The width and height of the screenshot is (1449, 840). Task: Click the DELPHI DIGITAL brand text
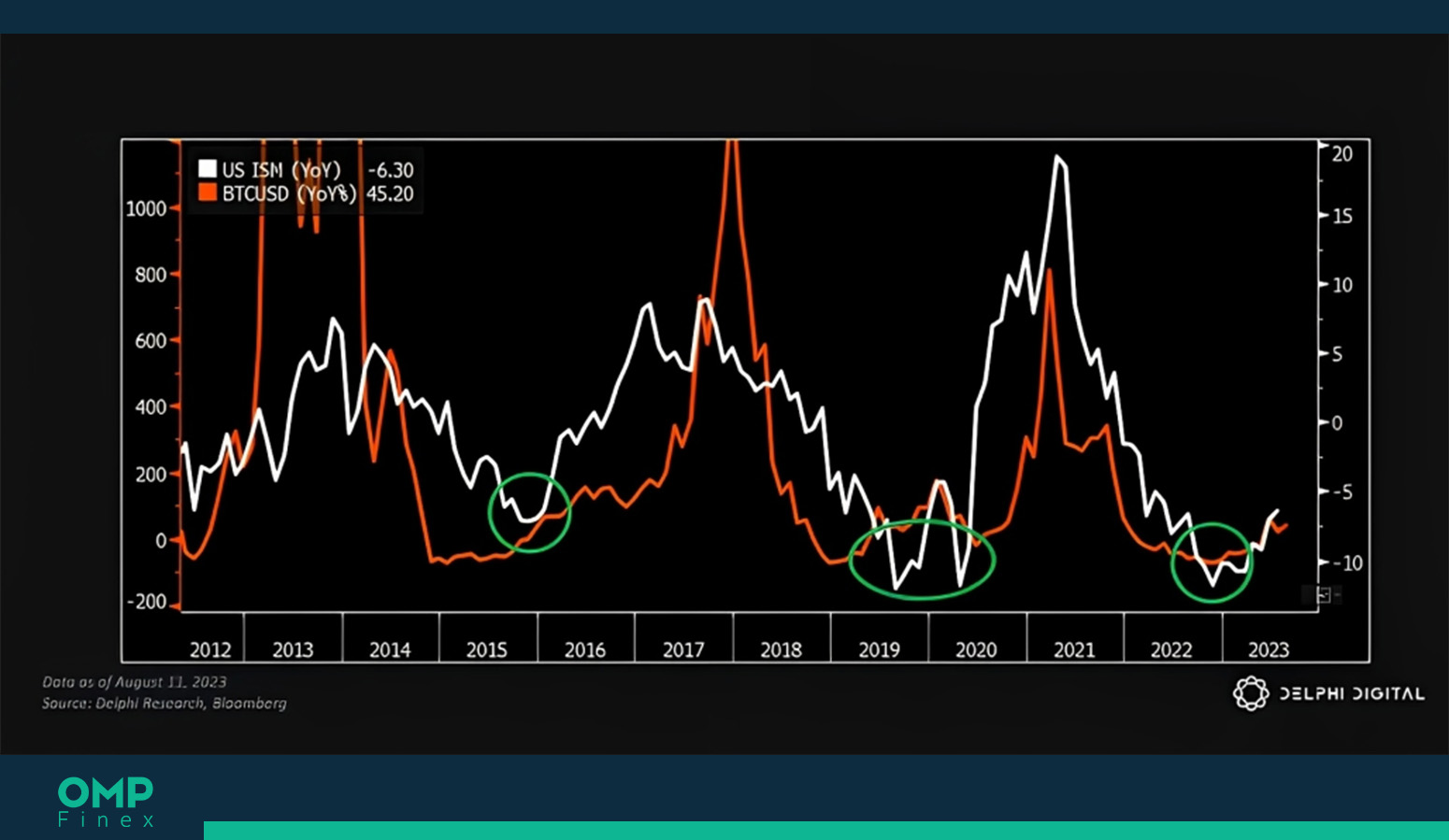pyautogui.click(x=1352, y=694)
